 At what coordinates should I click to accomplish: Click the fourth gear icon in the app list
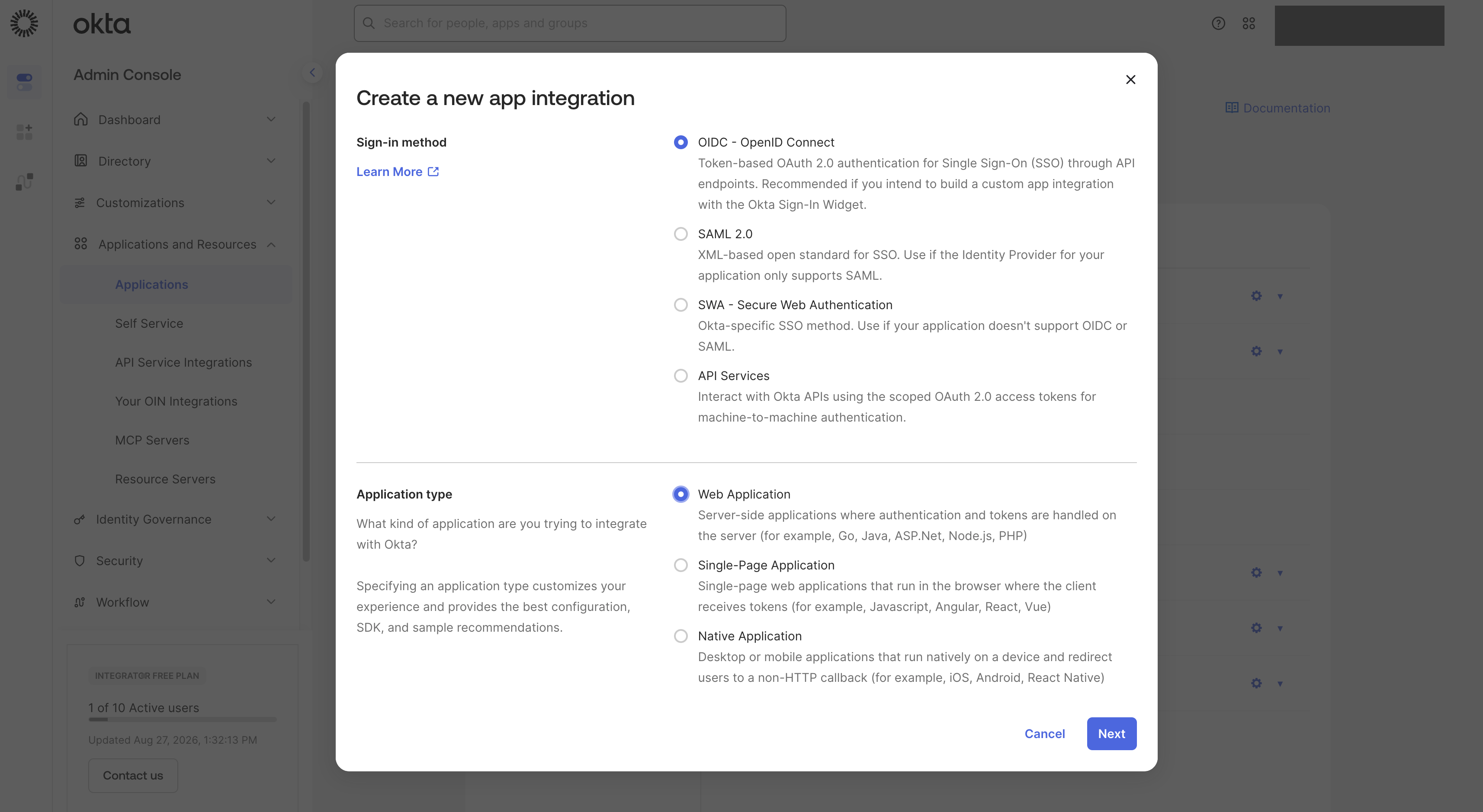pos(1256,628)
